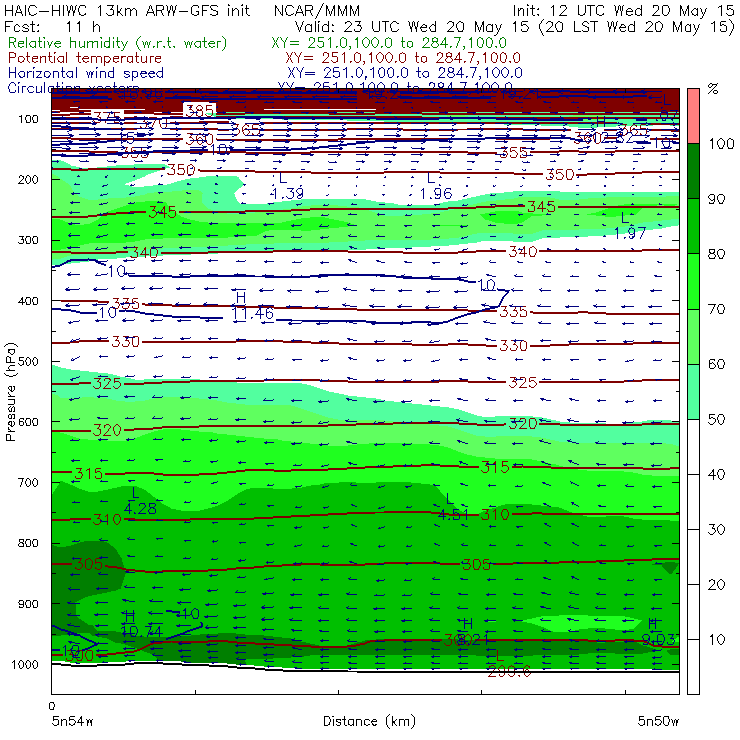
Task: Select the darkest green 90–100% colorbar segment
Action: 693,171
